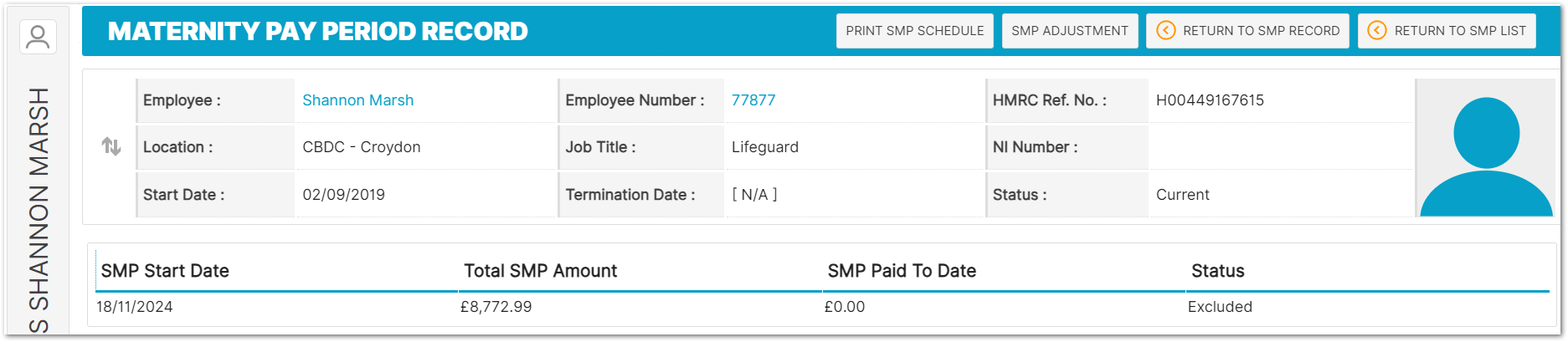Image resolution: width=1568 pixels, height=342 pixels.
Task: Sort by SMP Paid To Date column
Action: pos(902,271)
